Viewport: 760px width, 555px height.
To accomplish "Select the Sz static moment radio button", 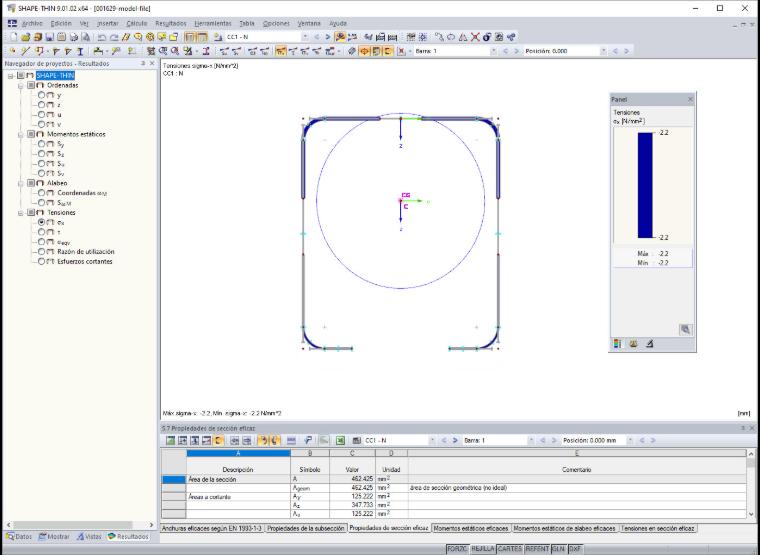I will [42, 154].
